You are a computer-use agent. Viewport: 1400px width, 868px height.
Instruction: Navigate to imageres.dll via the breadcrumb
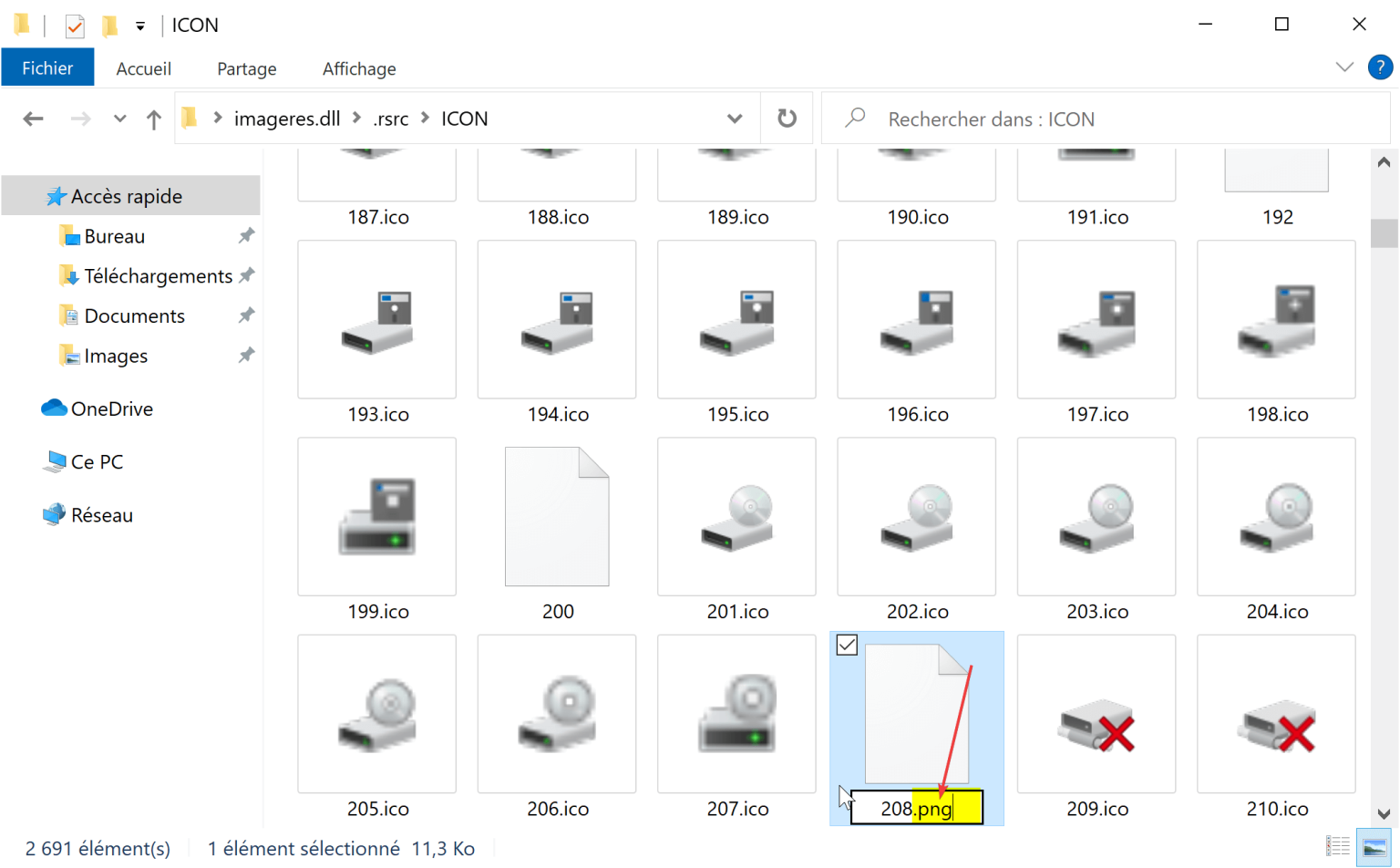(286, 118)
